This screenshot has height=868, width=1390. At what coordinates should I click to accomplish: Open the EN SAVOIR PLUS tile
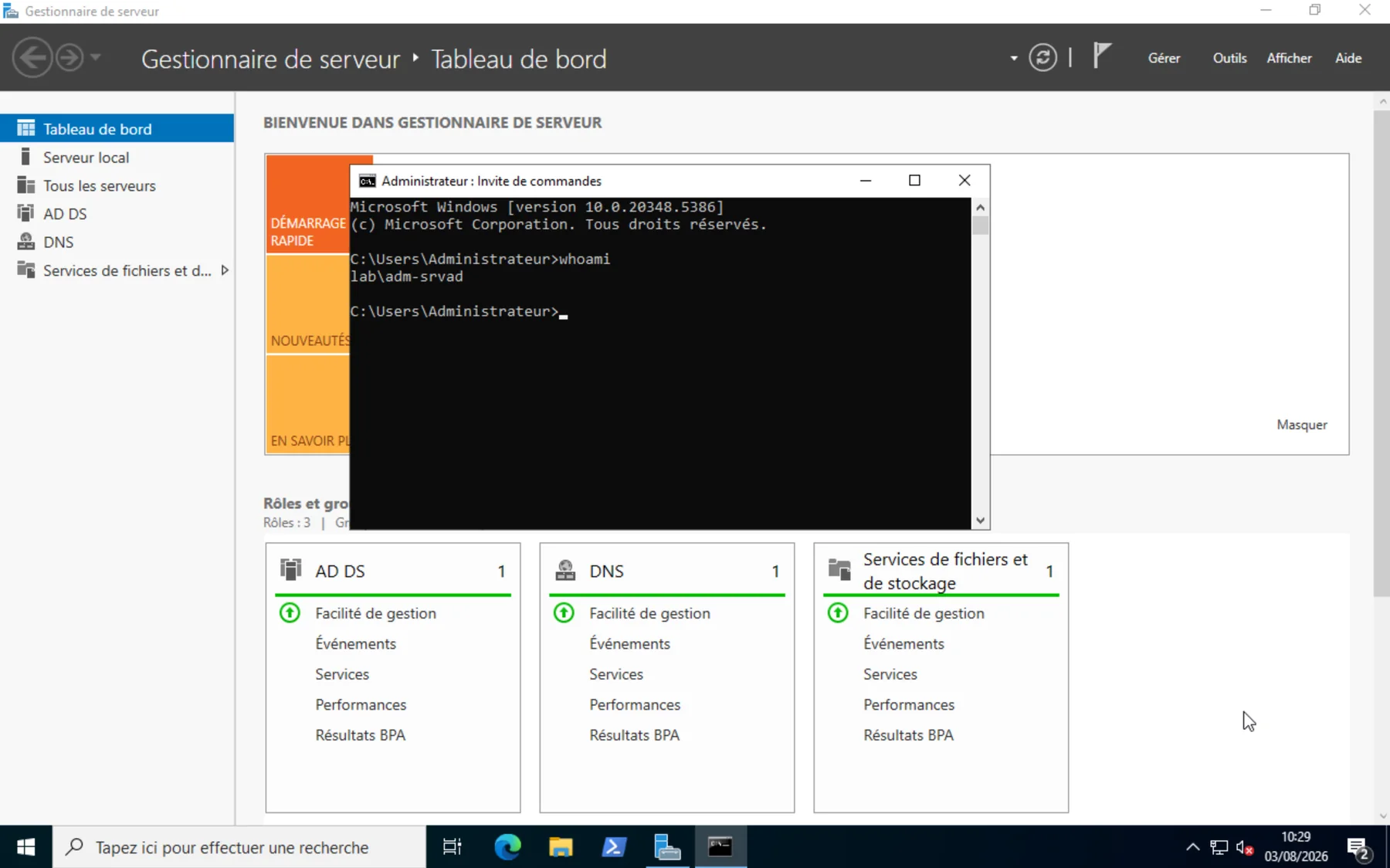308,404
